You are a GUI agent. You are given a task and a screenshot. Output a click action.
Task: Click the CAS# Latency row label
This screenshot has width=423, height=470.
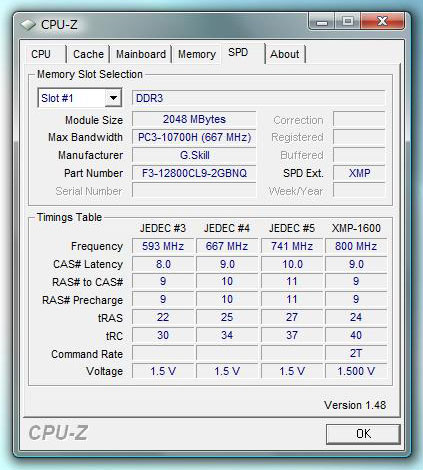coord(88,264)
